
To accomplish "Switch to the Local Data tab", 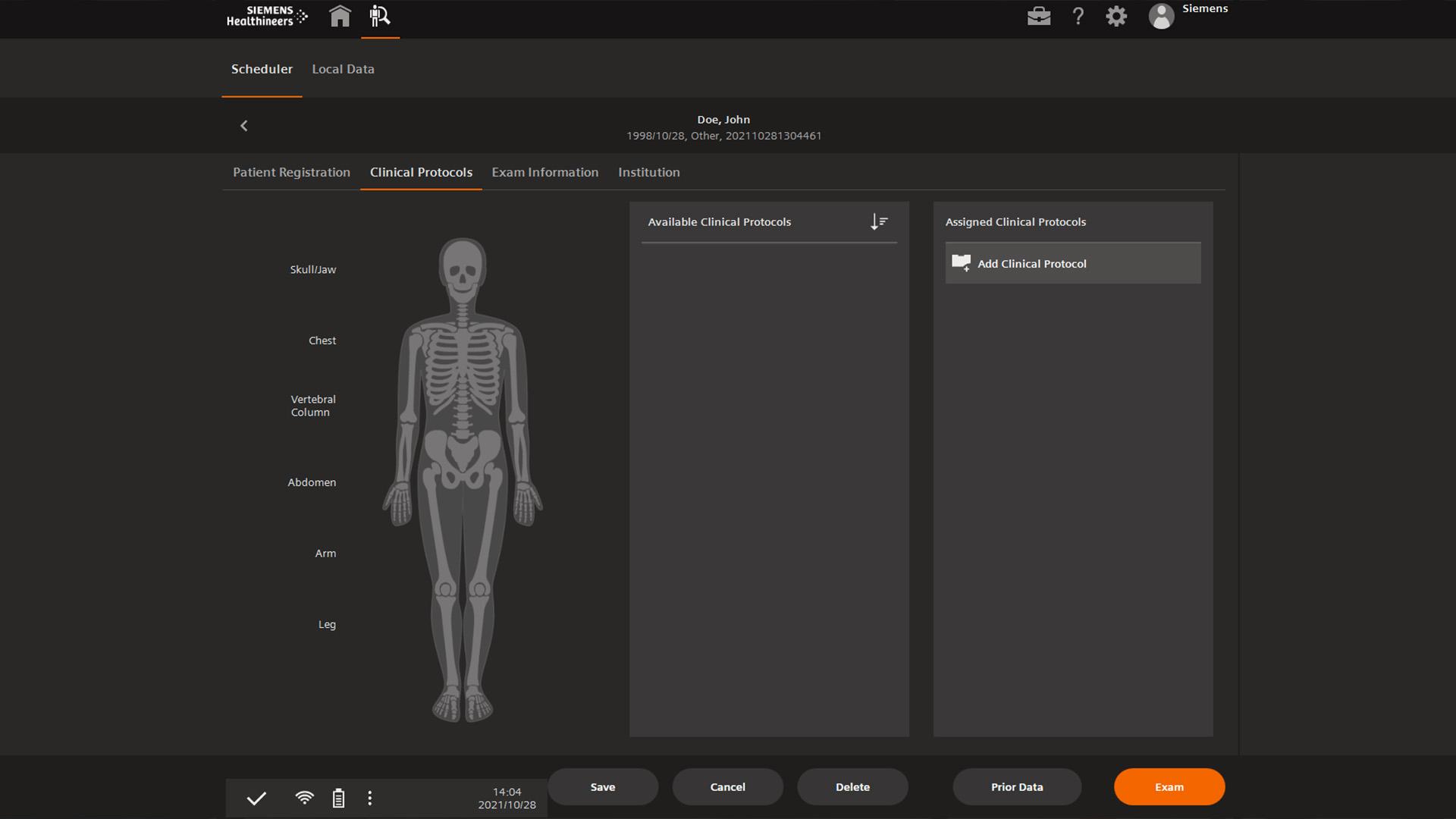I will (343, 68).
